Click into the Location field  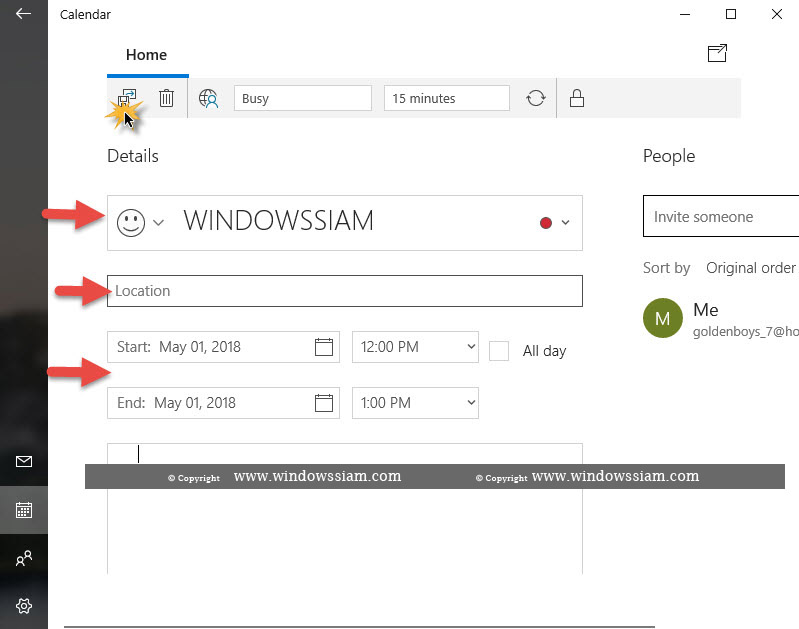coord(344,291)
